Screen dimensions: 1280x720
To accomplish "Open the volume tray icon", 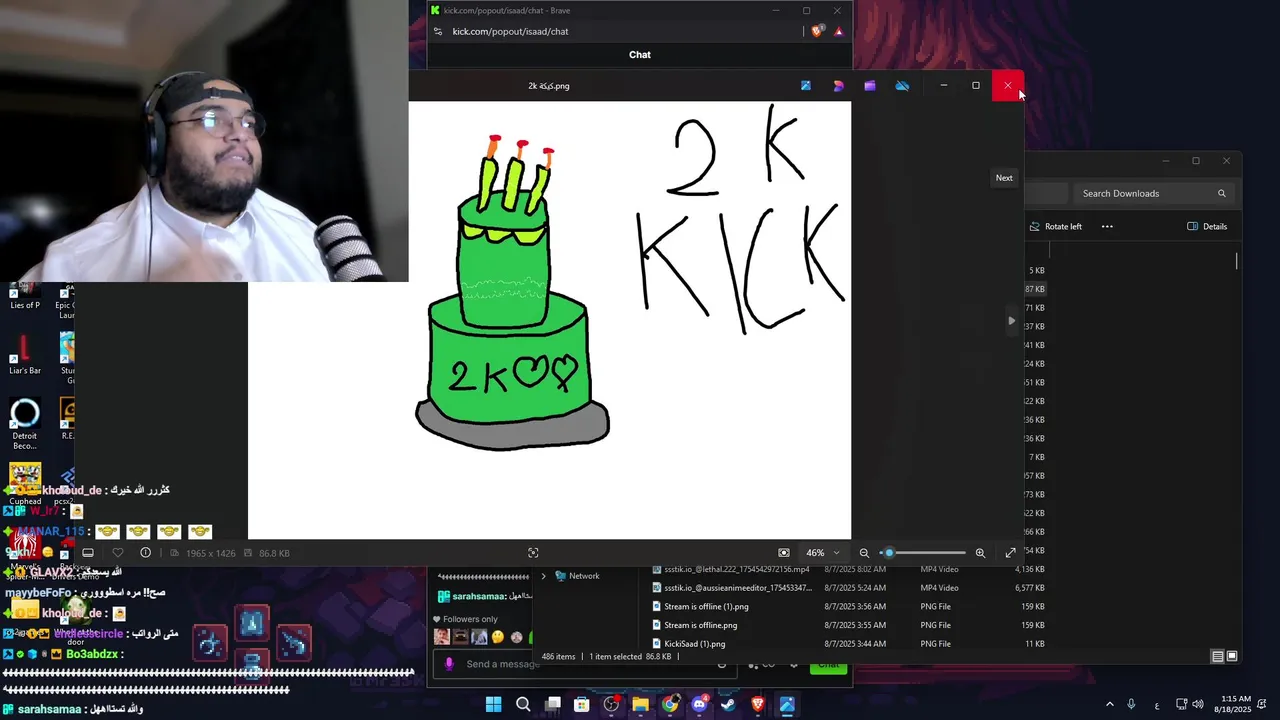I will coord(1198,704).
